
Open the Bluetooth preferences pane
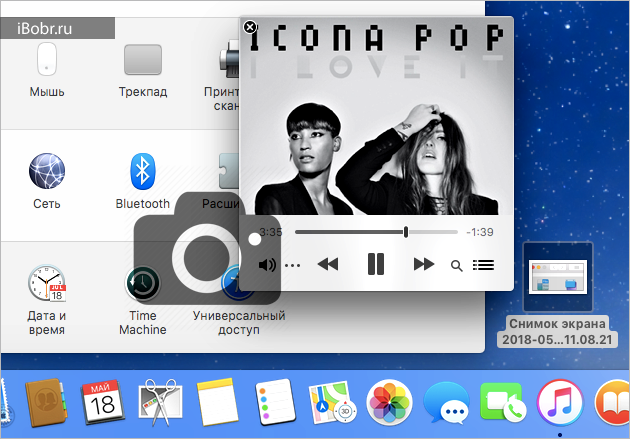(x=143, y=171)
